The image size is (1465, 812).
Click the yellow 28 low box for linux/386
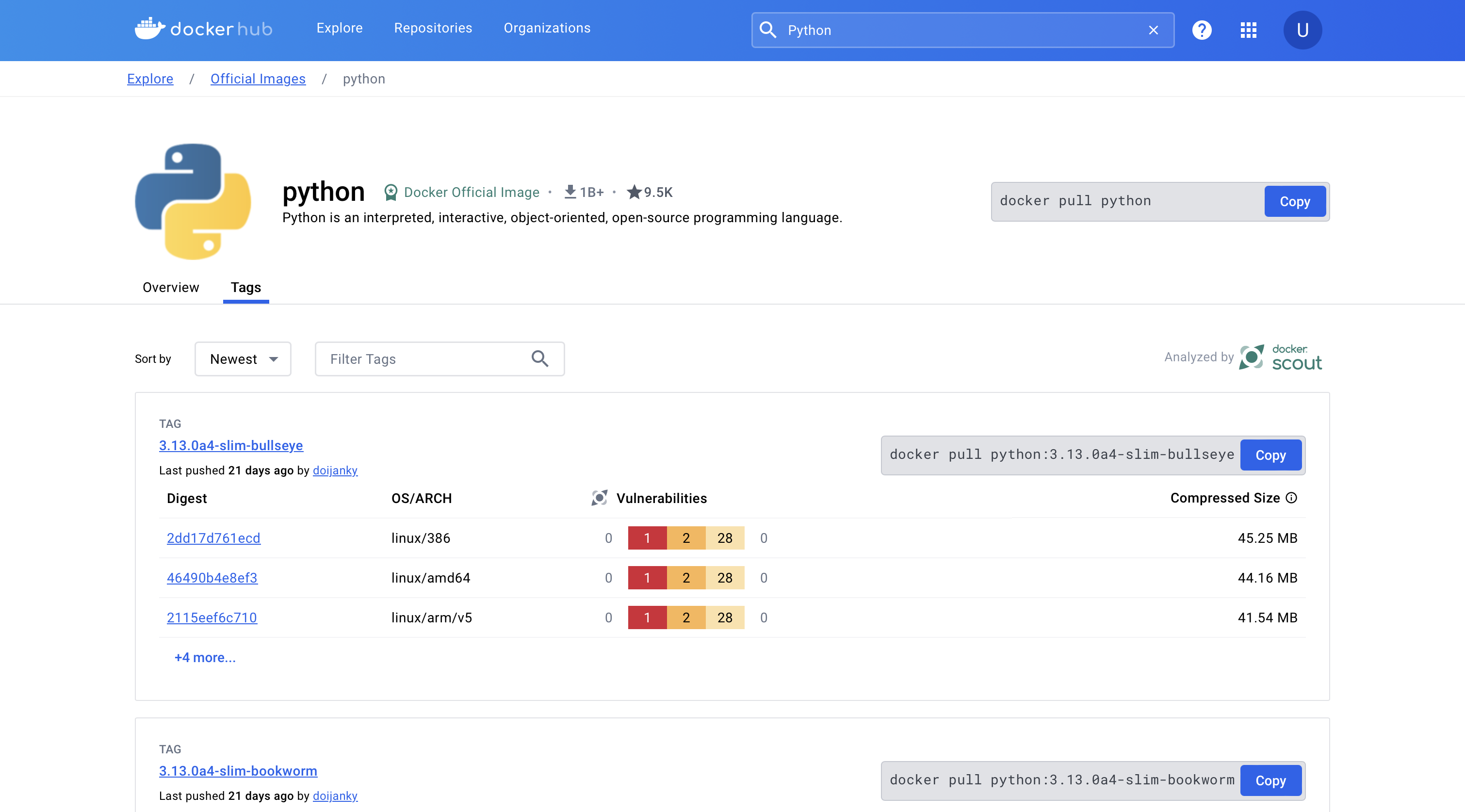coord(725,538)
